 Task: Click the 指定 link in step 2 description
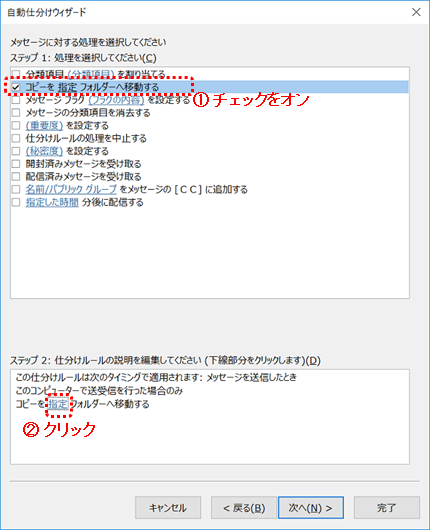pos(58,404)
